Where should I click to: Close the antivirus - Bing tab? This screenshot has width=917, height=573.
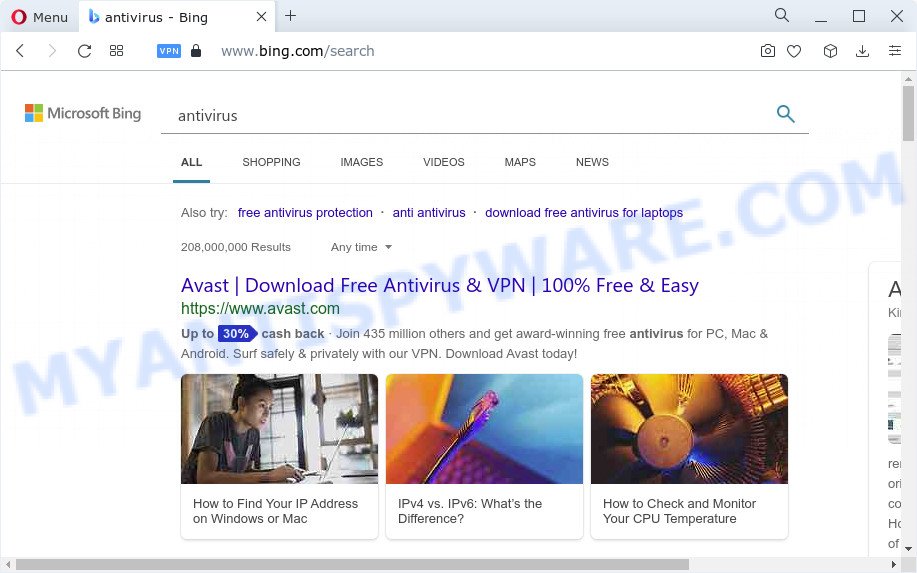pyautogui.click(x=261, y=17)
